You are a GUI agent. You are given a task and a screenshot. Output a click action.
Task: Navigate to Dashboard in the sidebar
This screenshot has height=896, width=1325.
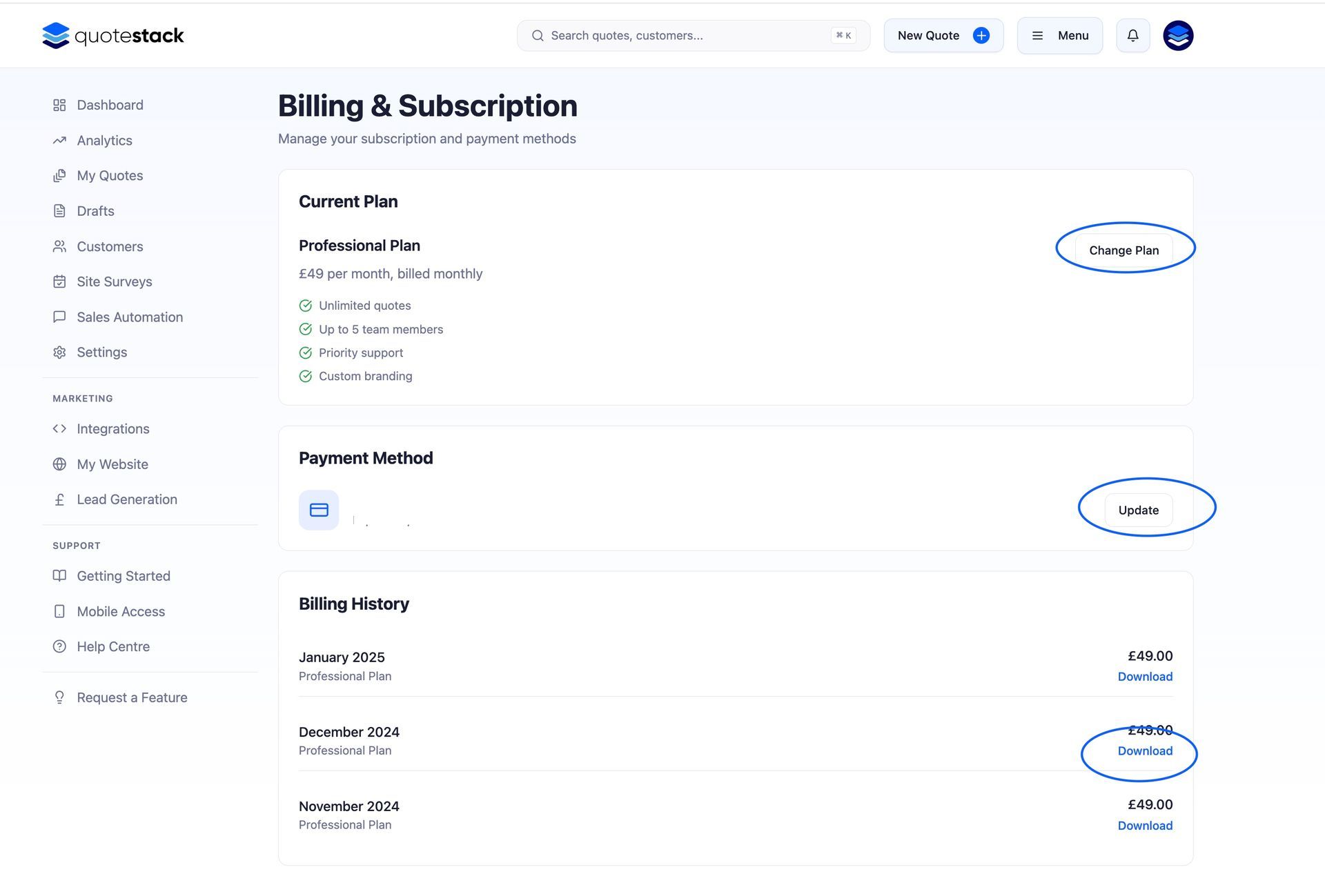coord(110,105)
